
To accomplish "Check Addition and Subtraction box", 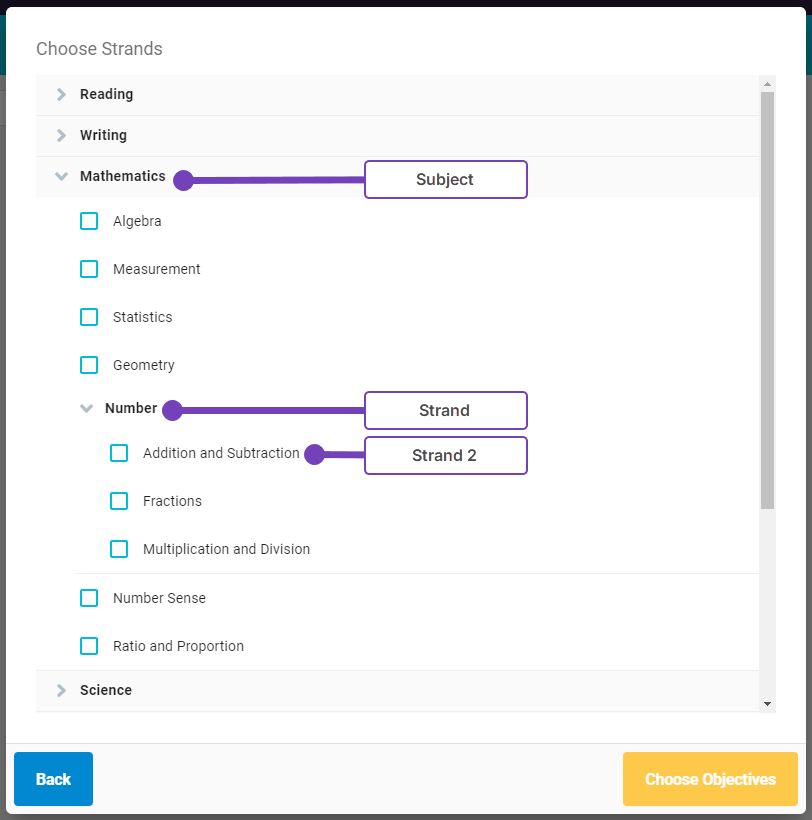I will [119, 453].
